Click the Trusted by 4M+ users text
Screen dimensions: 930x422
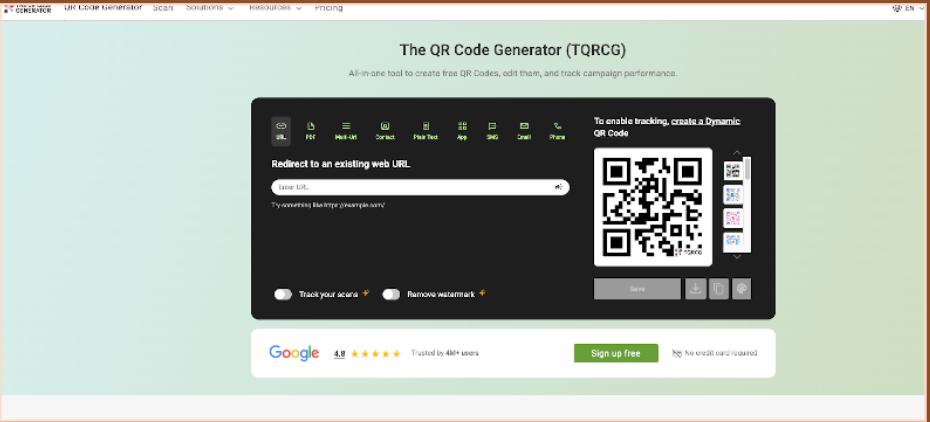pyautogui.click(x=445, y=353)
